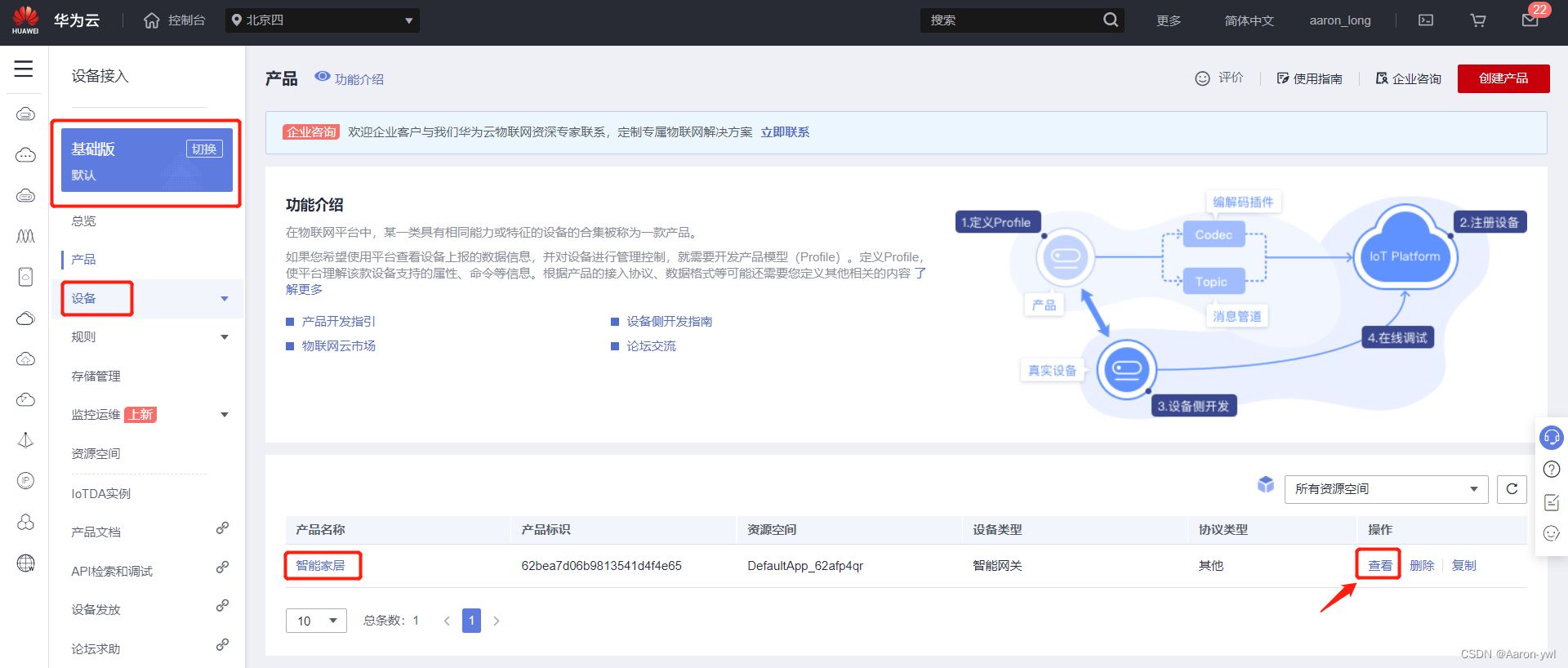Screen dimensions: 1568x668
Task: Click the Huawei logo icon
Action: pyautogui.click(x=25, y=20)
